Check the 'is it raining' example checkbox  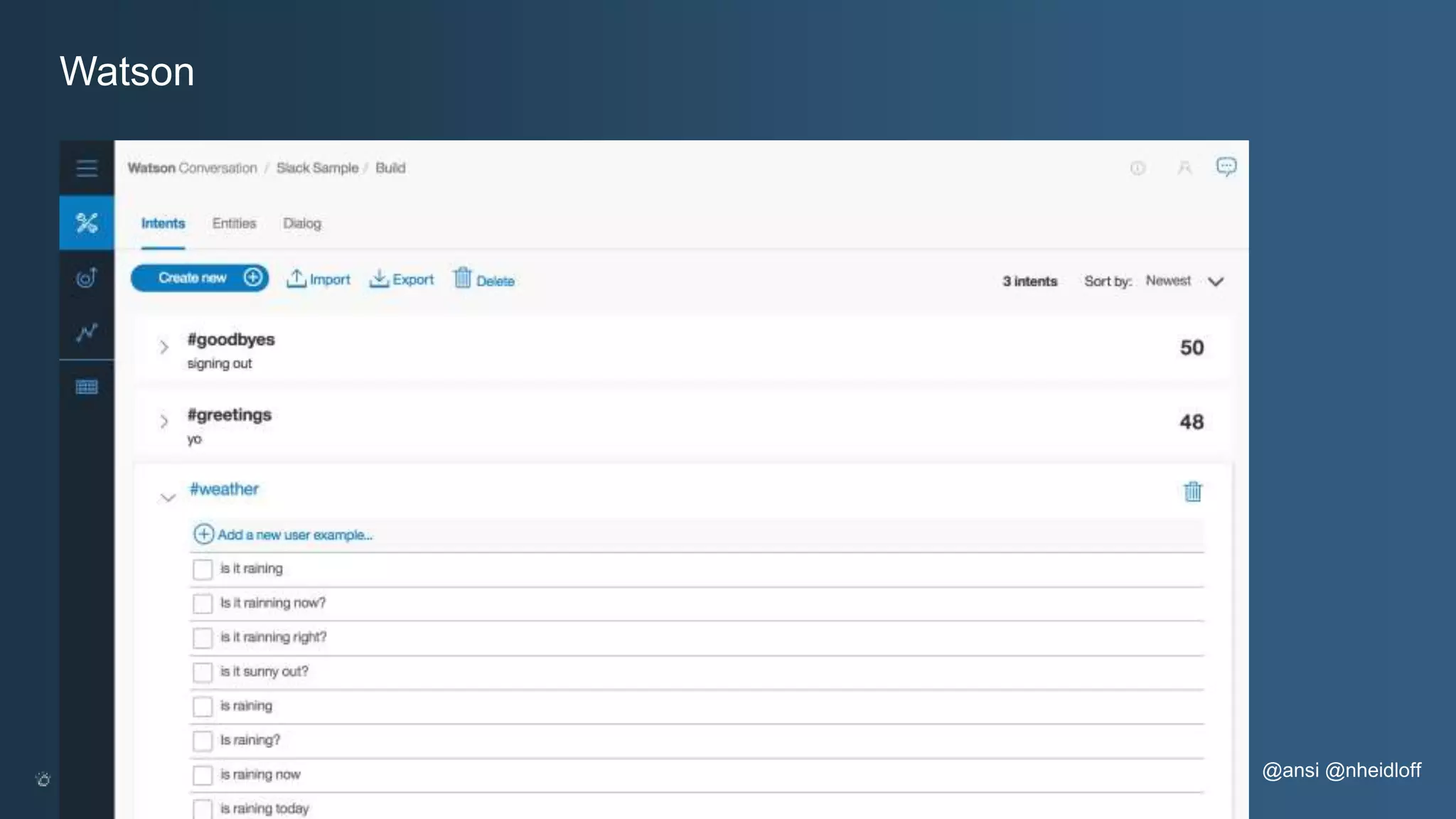203,569
